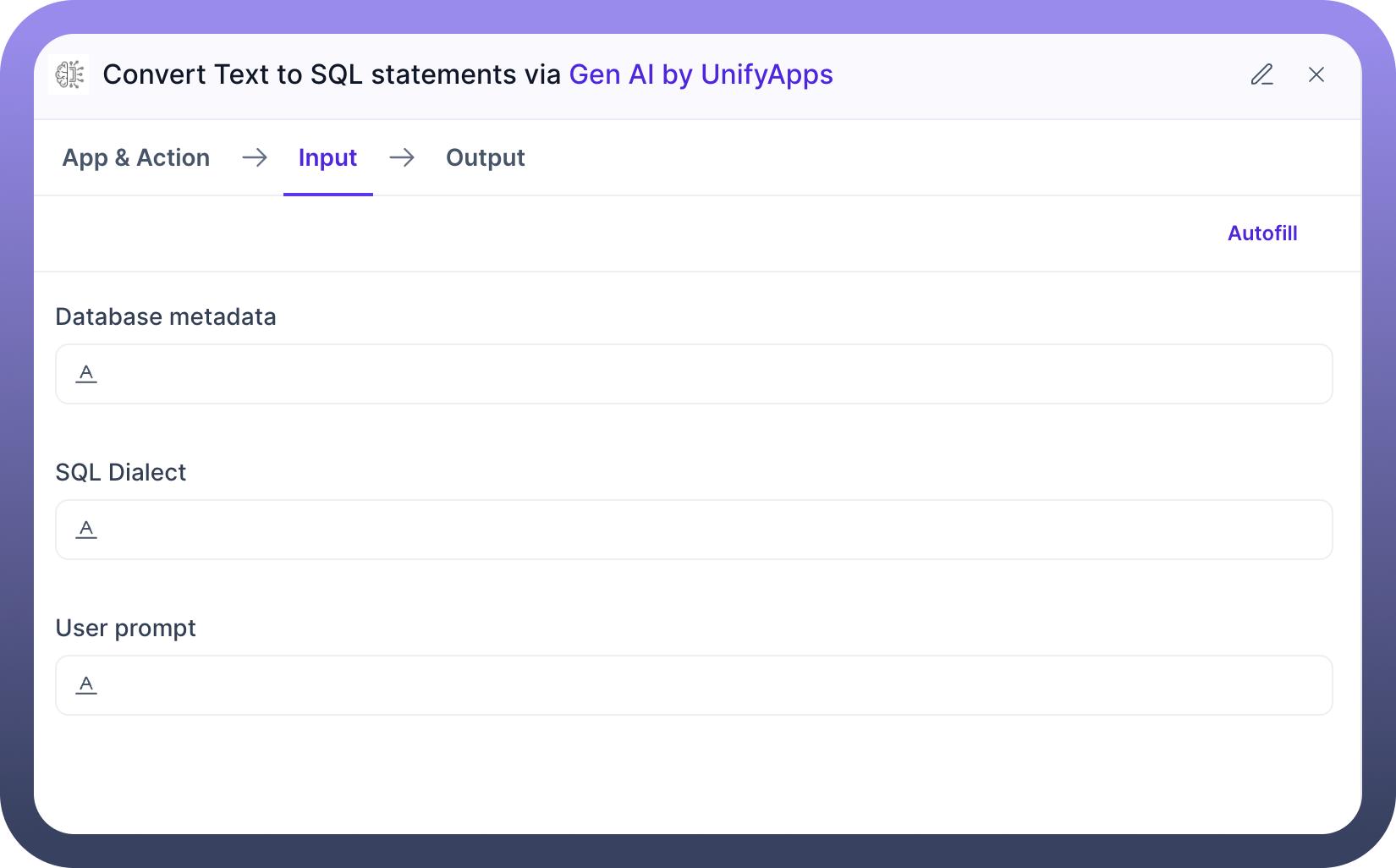Select the Input tab
Screen dimensions: 1396x868
click(x=328, y=158)
